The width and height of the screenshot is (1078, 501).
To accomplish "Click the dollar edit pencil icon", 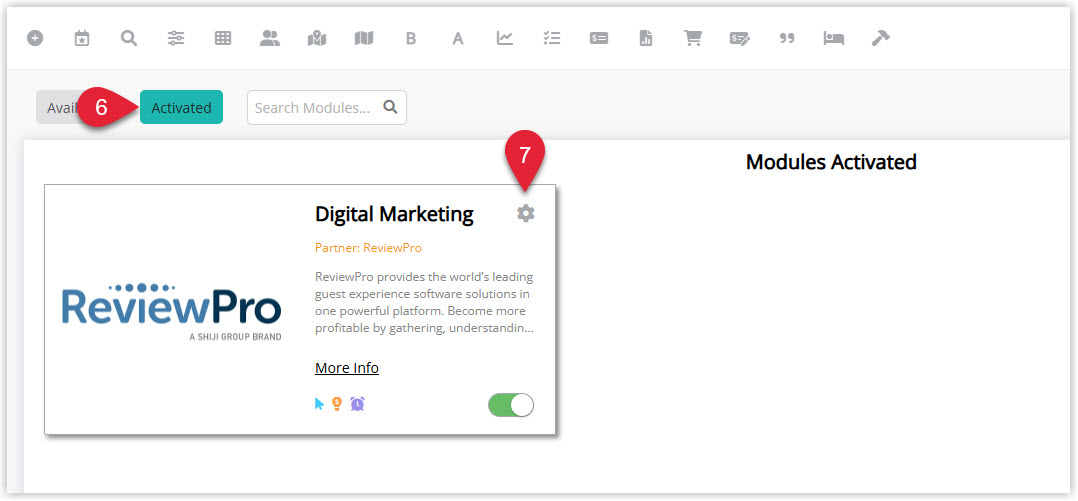I will coord(740,38).
